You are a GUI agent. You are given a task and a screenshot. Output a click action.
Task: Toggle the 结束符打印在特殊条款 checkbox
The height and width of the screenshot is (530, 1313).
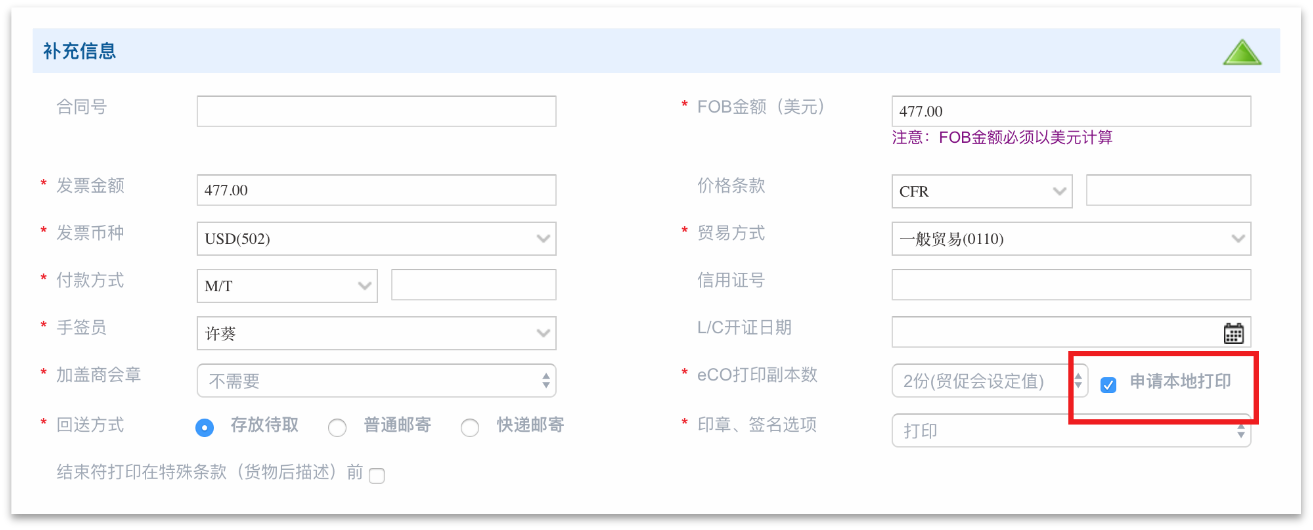click(377, 476)
